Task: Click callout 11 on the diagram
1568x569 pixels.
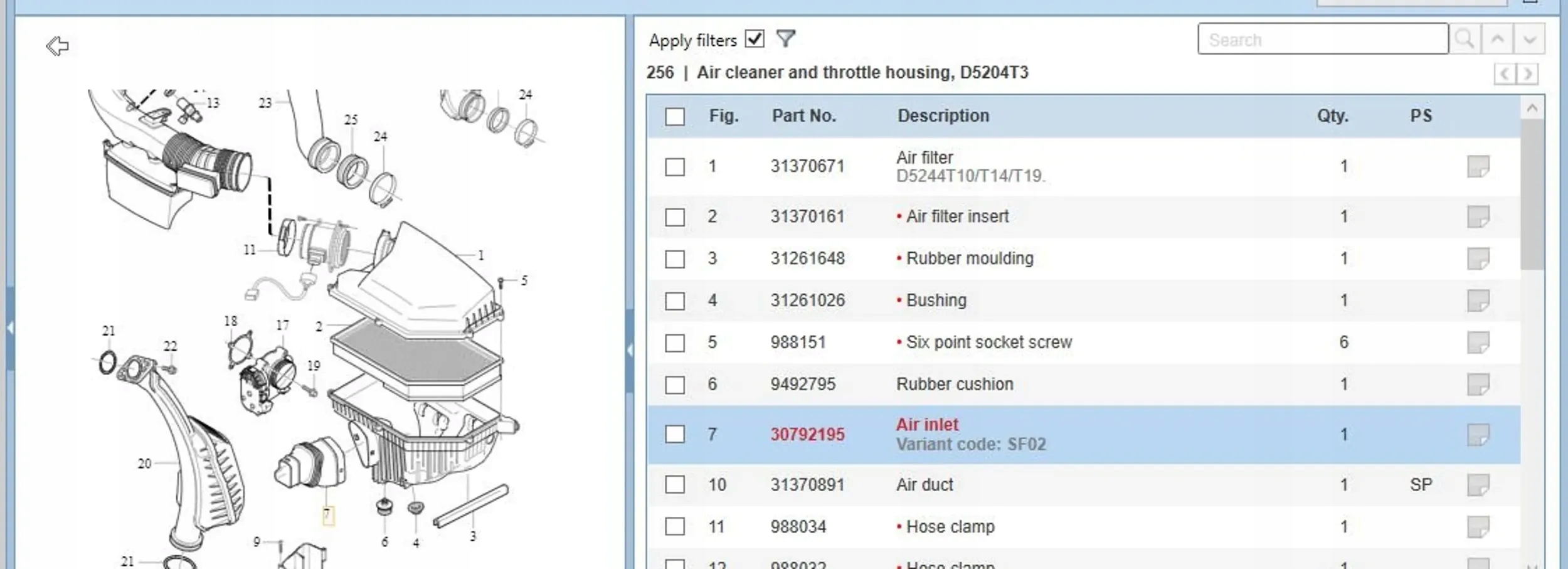Action: (250, 250)
